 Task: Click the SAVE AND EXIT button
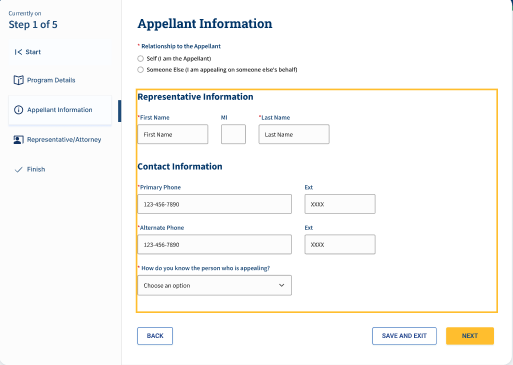(404, 336)
